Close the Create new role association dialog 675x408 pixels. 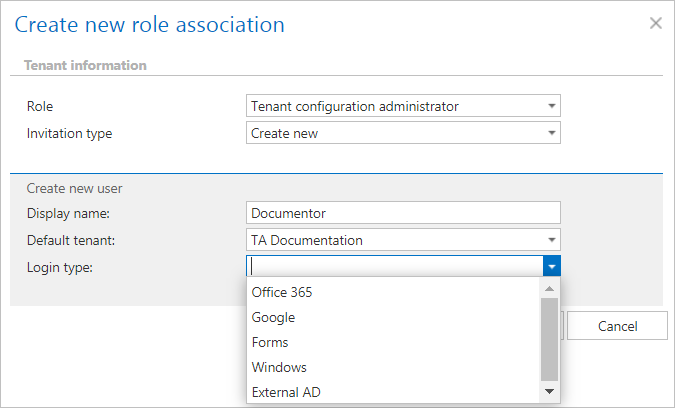pos(656,23)
